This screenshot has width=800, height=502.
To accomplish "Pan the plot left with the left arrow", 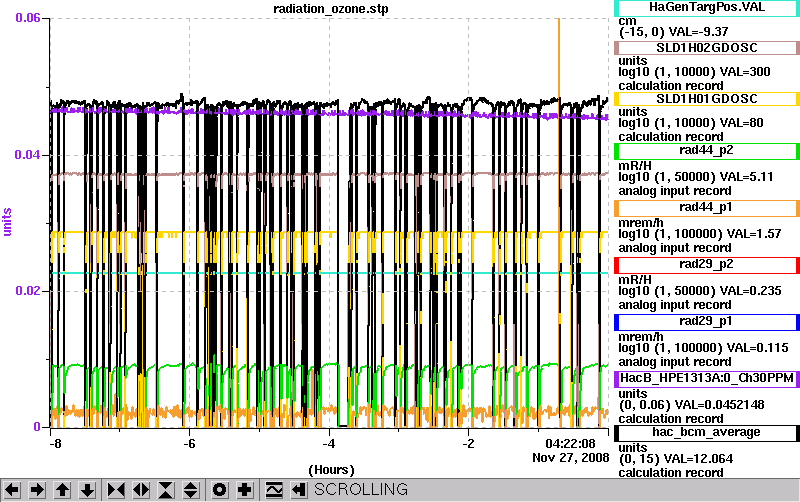I will [x=12, y=490].
